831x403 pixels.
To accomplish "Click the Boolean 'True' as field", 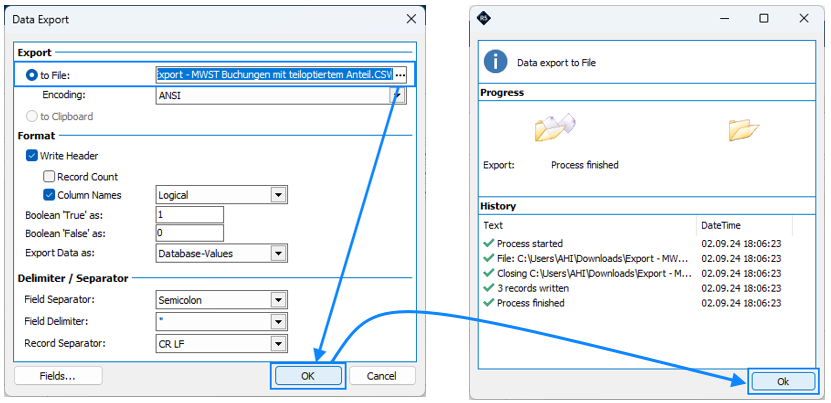I will tap(190, 215).
